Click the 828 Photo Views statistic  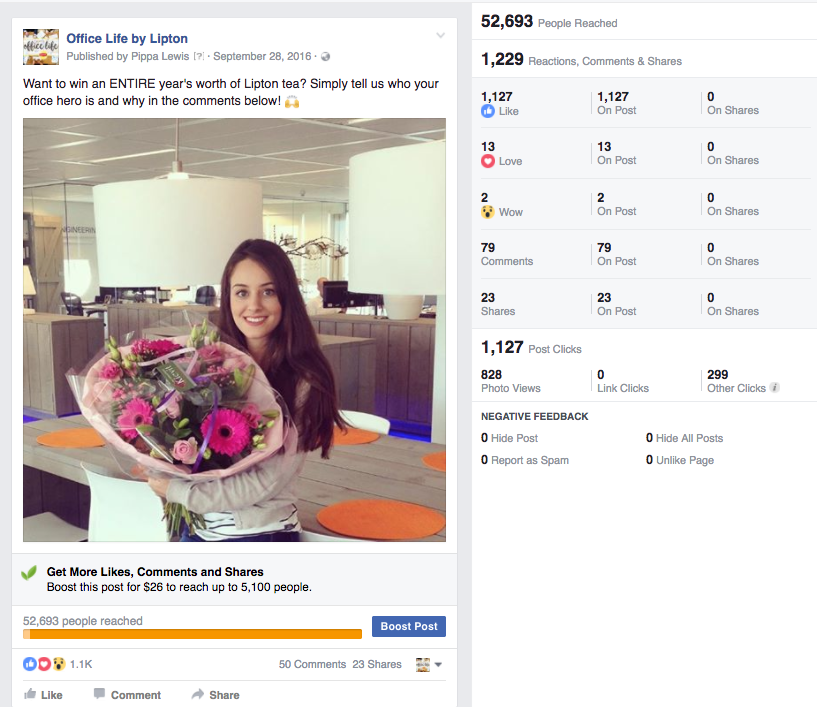511,381
